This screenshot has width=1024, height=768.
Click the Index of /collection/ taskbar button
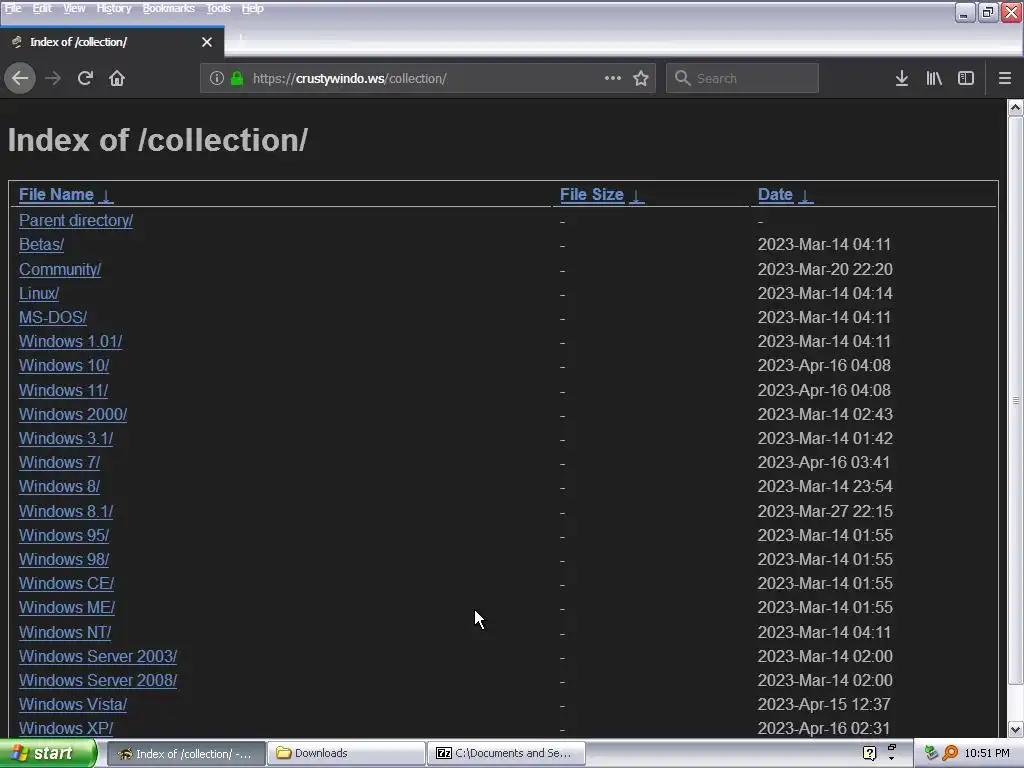(186, 754)
